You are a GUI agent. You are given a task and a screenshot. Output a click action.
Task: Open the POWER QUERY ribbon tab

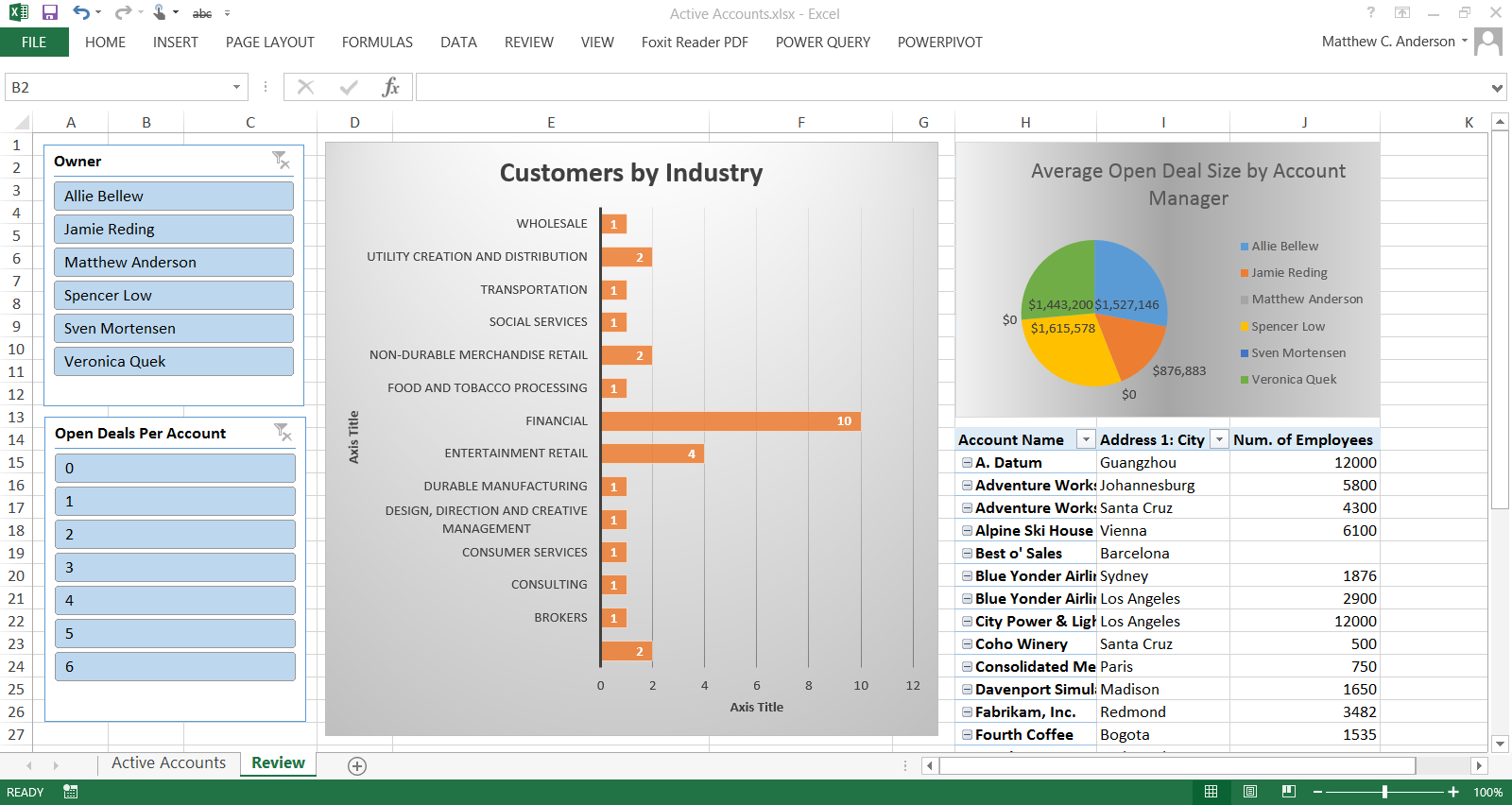(x=822, y=43)
